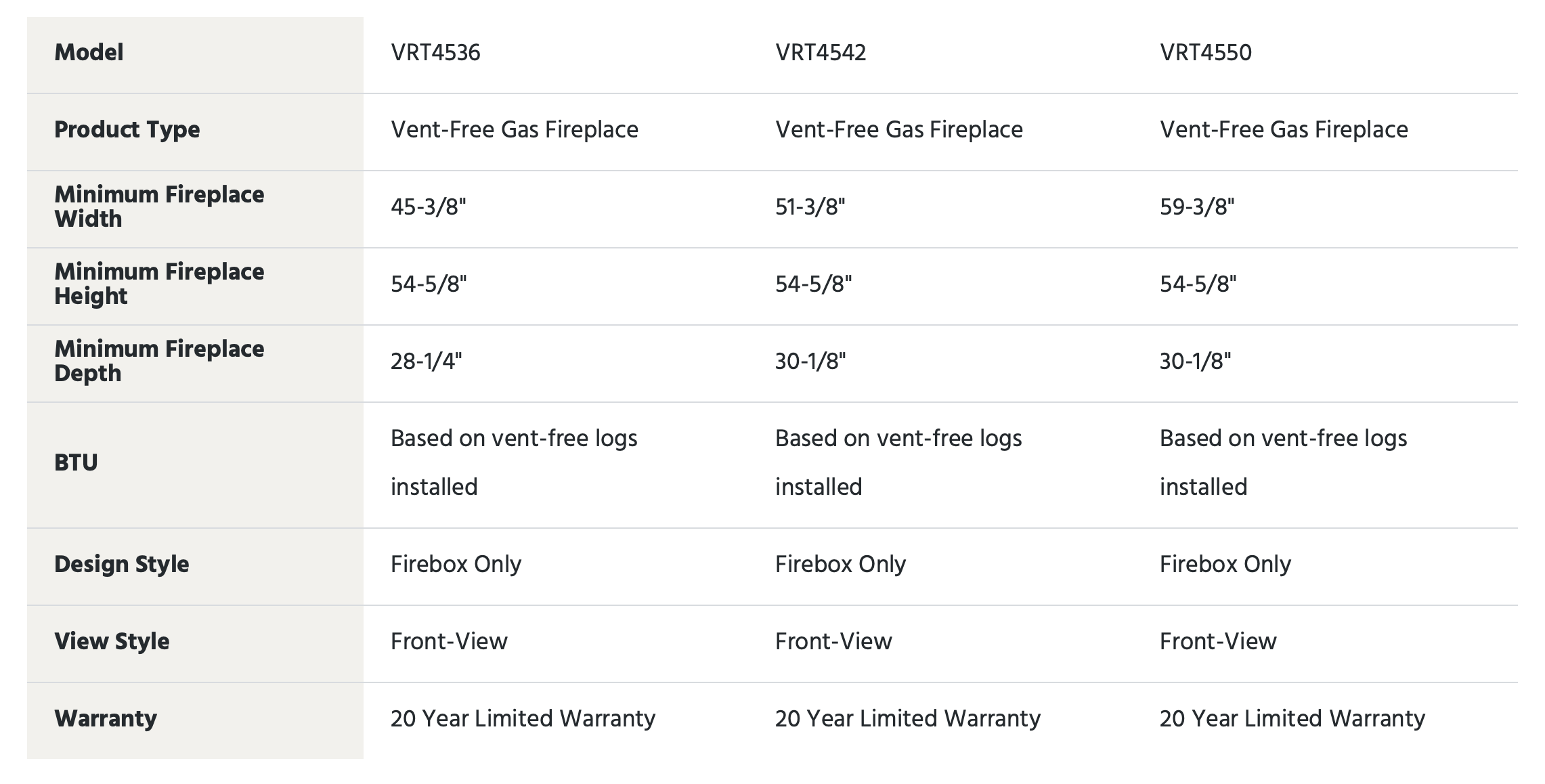This screenshot has height=784, width=1545.
Task: Click the Minimum Fireplace Depth label
Action: tap(159, 361)
